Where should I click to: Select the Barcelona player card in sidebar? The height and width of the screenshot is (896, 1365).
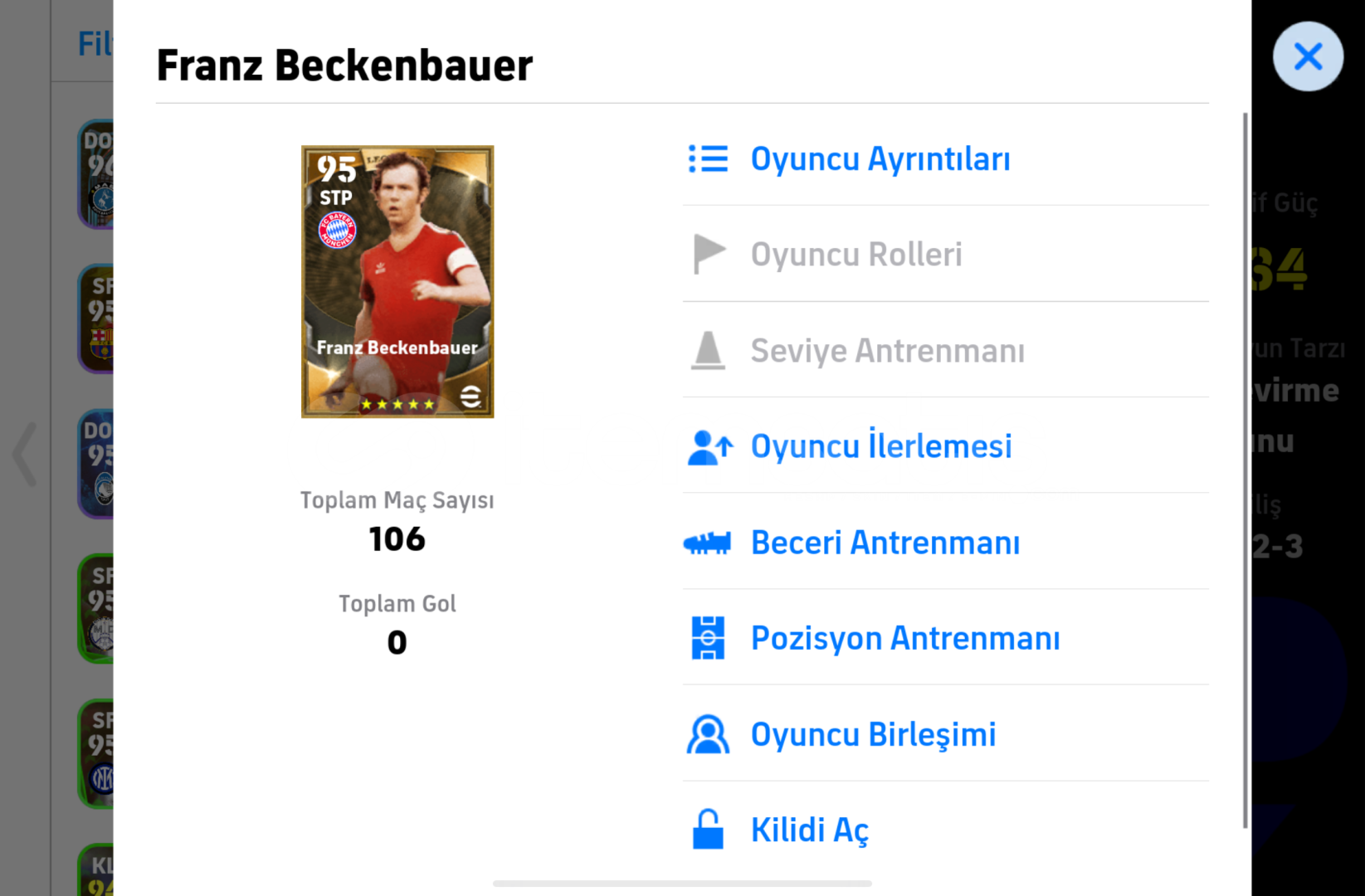96,319
